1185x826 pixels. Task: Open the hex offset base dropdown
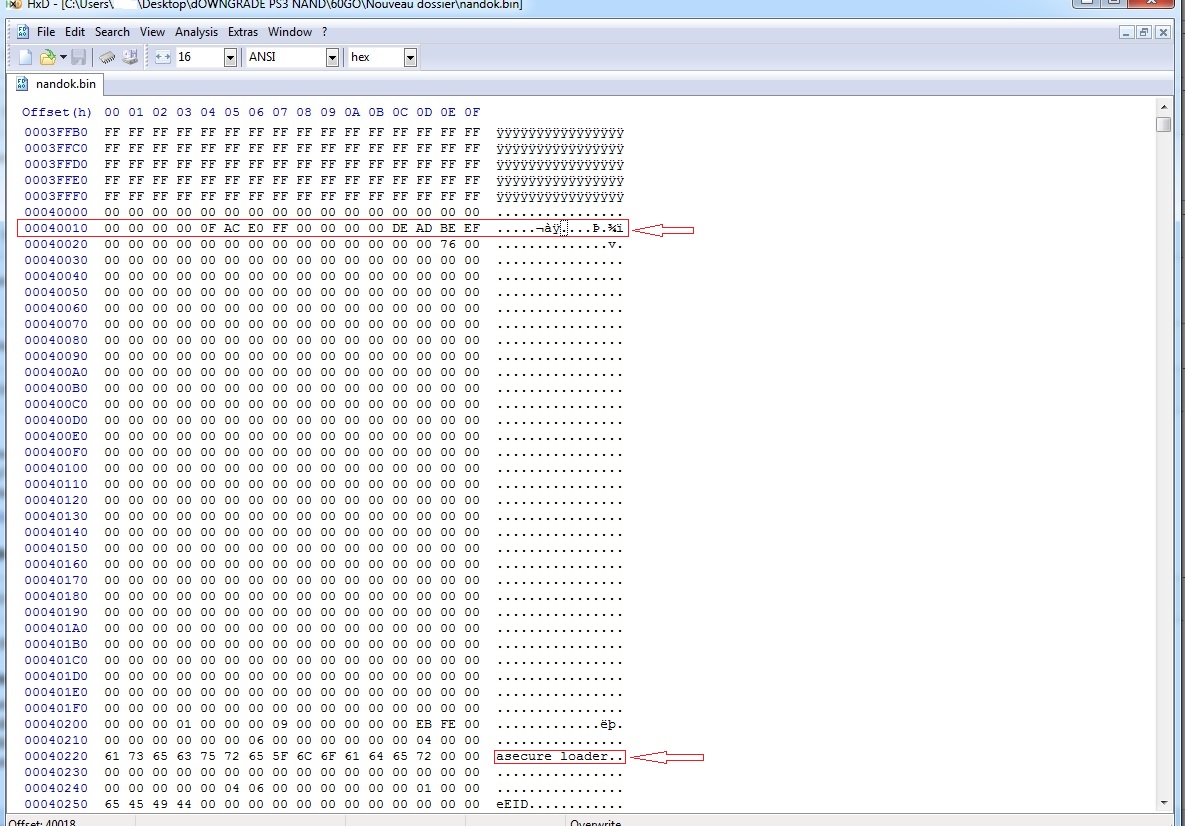click(410, 58)
